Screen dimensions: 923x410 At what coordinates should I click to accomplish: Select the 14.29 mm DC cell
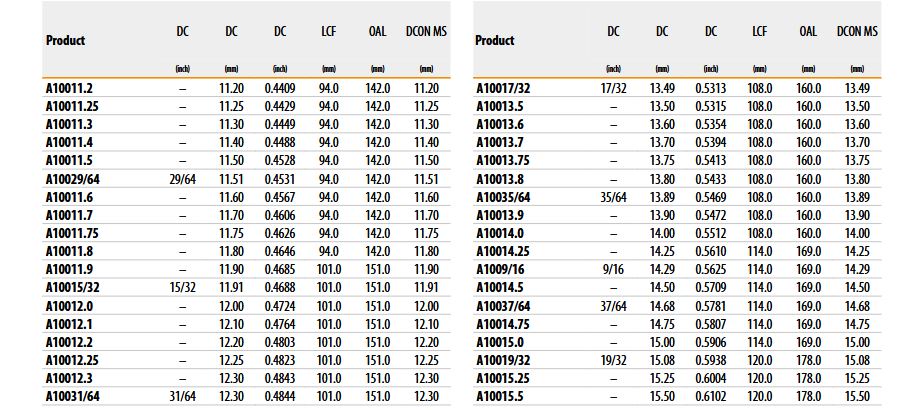(x=662, y=270)
